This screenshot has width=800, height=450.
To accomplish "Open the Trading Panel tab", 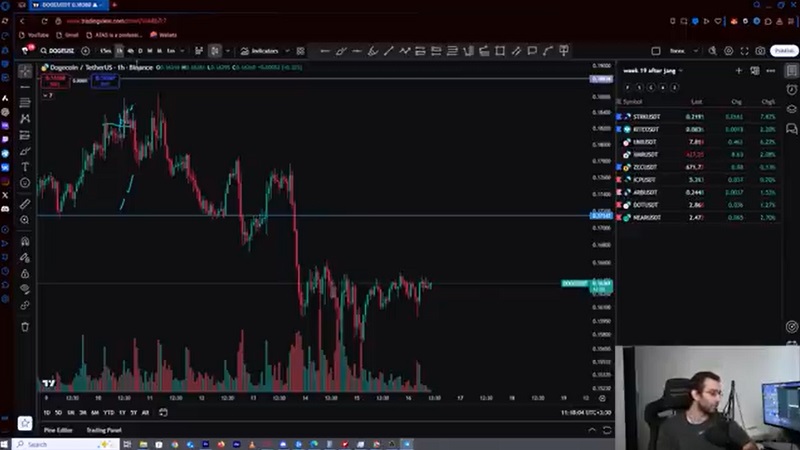I will click(104, 430).
